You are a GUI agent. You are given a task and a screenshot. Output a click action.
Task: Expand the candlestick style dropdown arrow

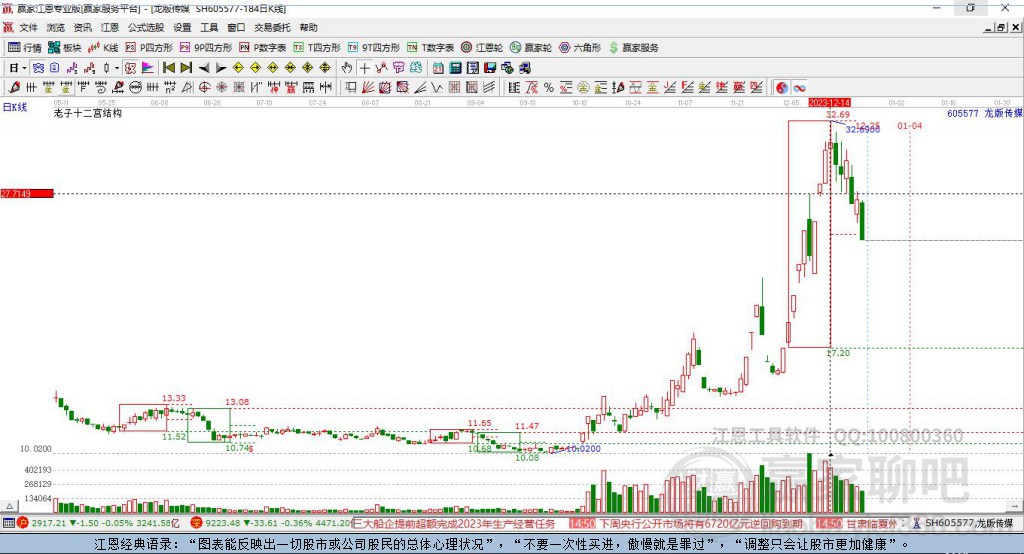(117, 68)
